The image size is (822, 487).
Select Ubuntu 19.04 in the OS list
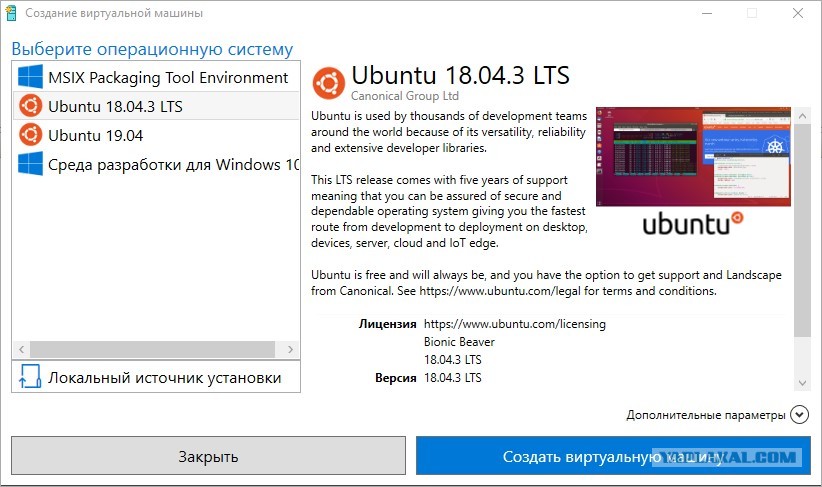tap(156, 135)
